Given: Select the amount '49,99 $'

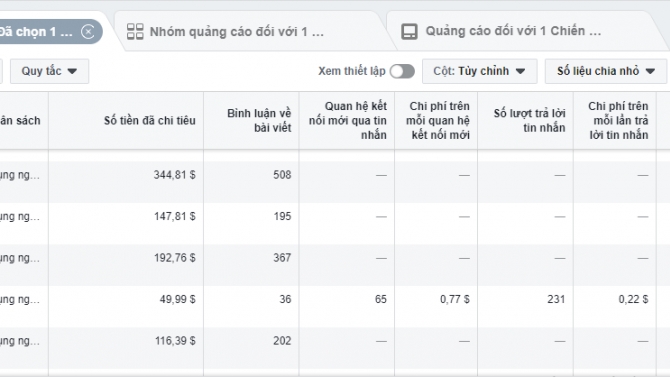Looking at the screenshot, I should tap(177, 299).
